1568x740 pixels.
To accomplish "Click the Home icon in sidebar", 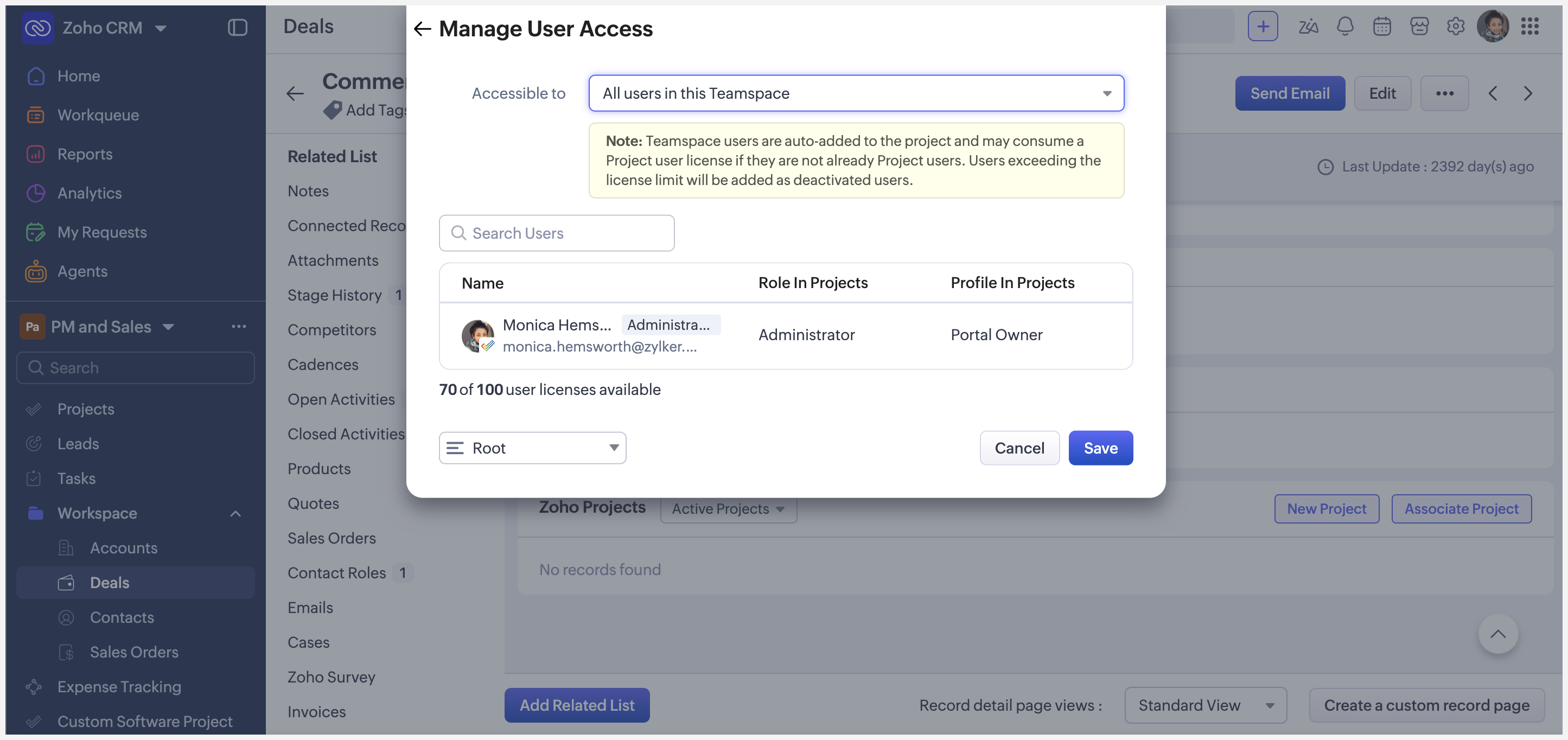I will (x=36, y=75).
